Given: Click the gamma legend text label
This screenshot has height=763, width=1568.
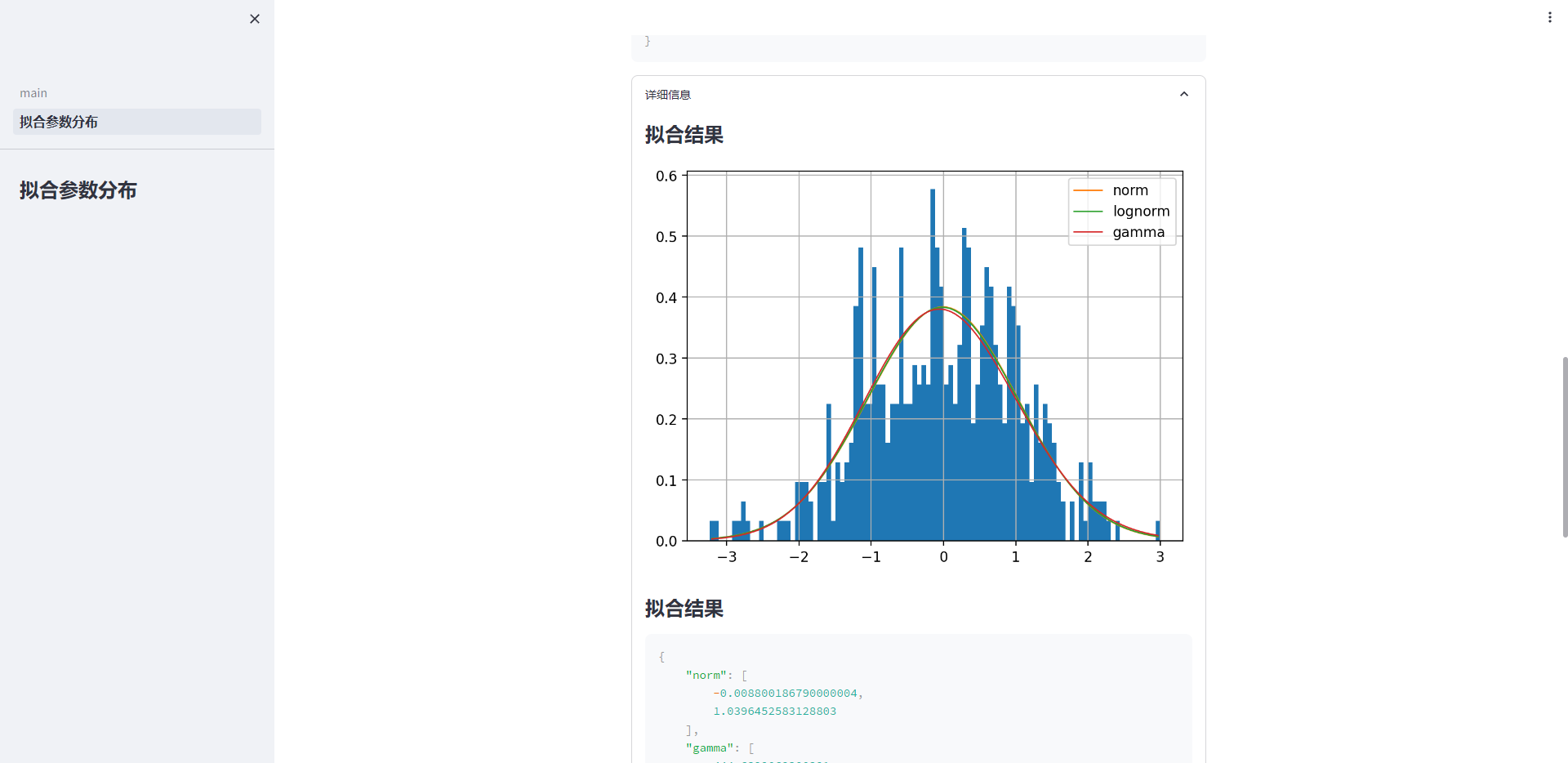Looking at the screenshot, I should click(x=1138, y=232).
